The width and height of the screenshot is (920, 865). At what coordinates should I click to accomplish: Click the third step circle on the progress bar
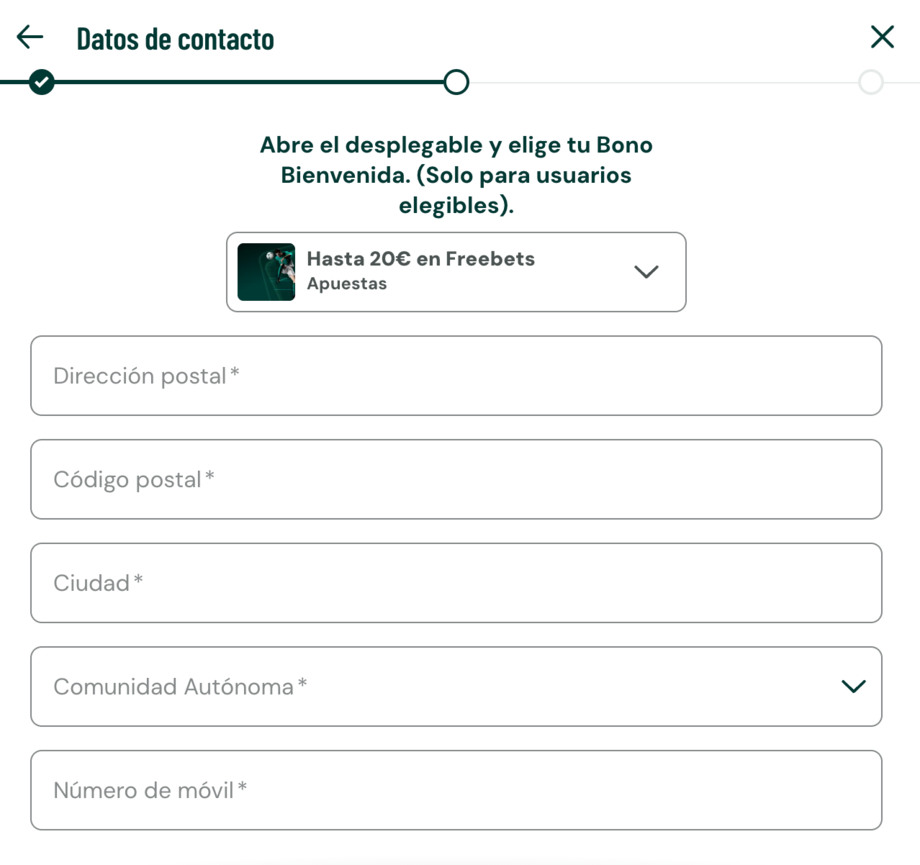pos(872,82)
